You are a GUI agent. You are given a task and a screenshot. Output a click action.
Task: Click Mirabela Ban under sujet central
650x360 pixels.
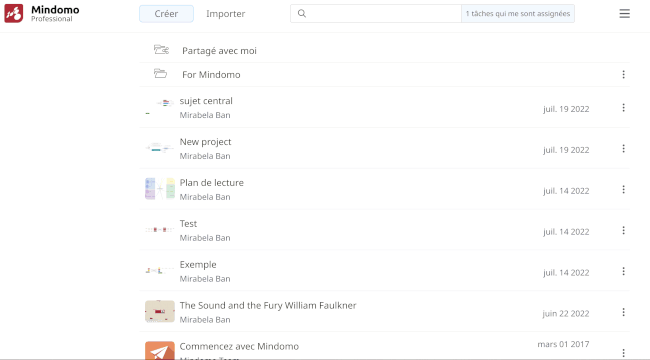(x=205, y=115)
